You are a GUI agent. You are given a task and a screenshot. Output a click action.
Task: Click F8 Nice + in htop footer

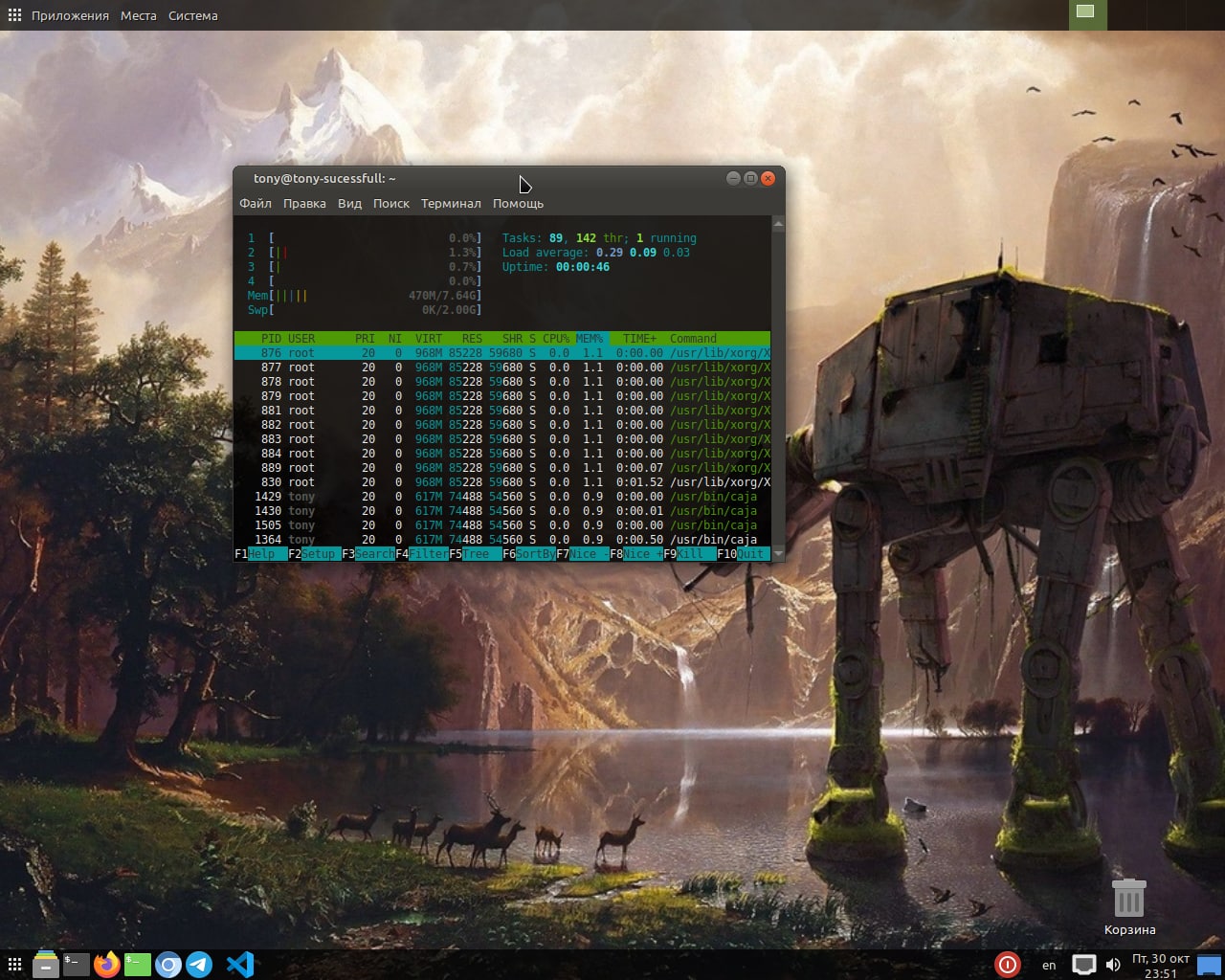coord(636,554)
